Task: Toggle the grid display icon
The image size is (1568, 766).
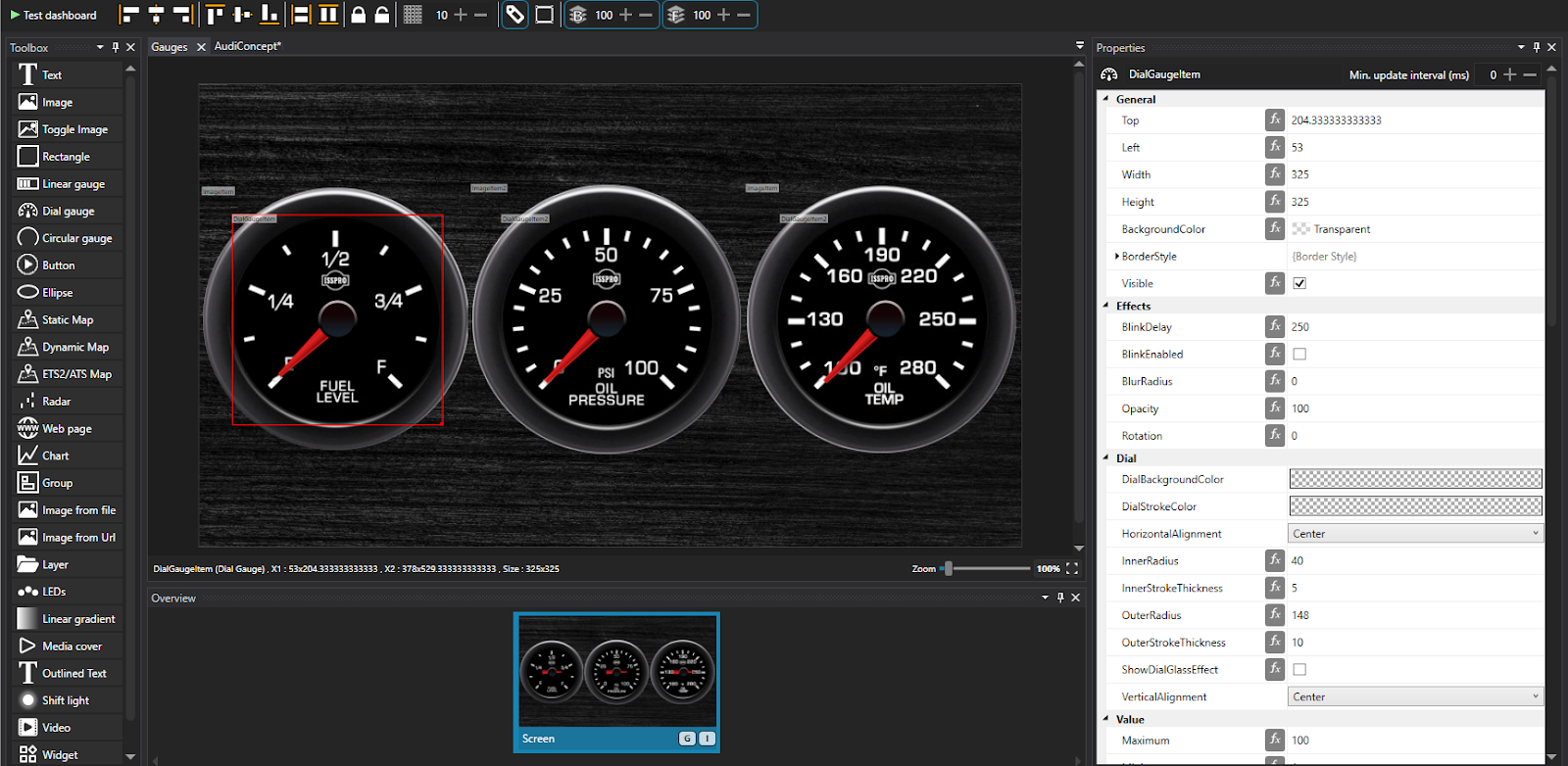Action: tap(413, 15)
